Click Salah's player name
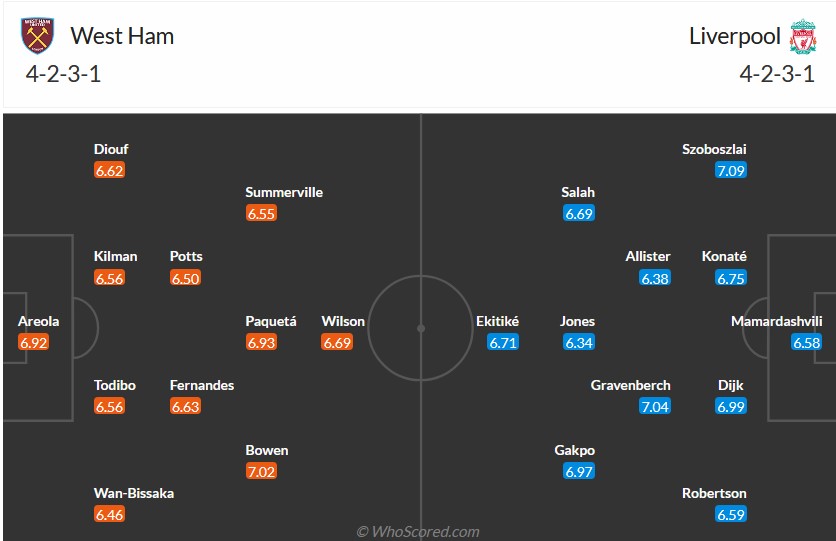 tap(578, 192)
